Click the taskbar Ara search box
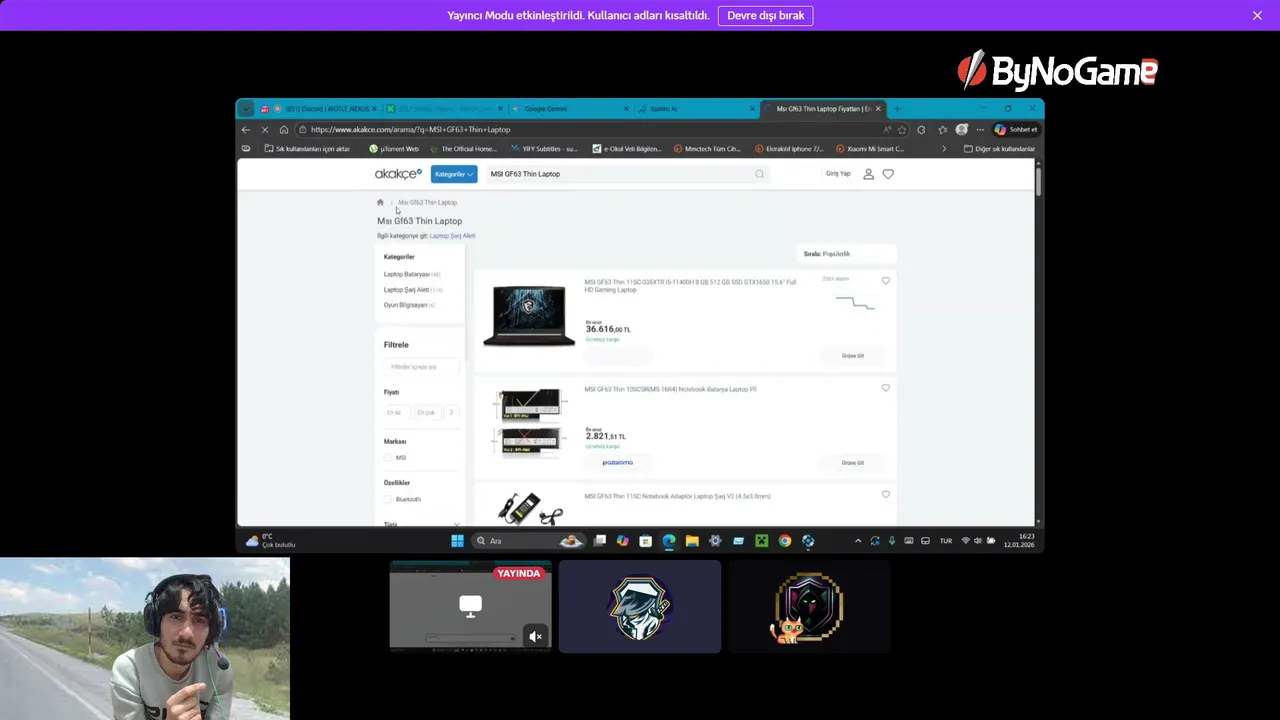1280x720 pixels. coord(529,541)
